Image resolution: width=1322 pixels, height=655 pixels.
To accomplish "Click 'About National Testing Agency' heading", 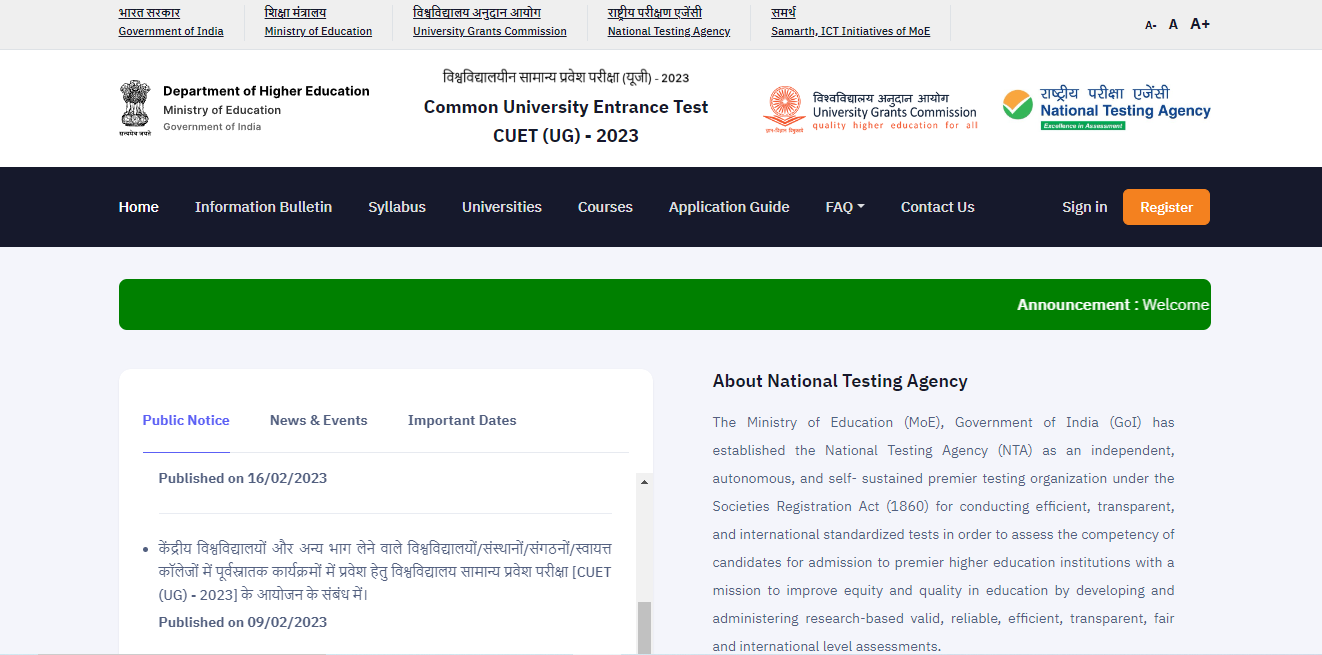I will (840, 381).
